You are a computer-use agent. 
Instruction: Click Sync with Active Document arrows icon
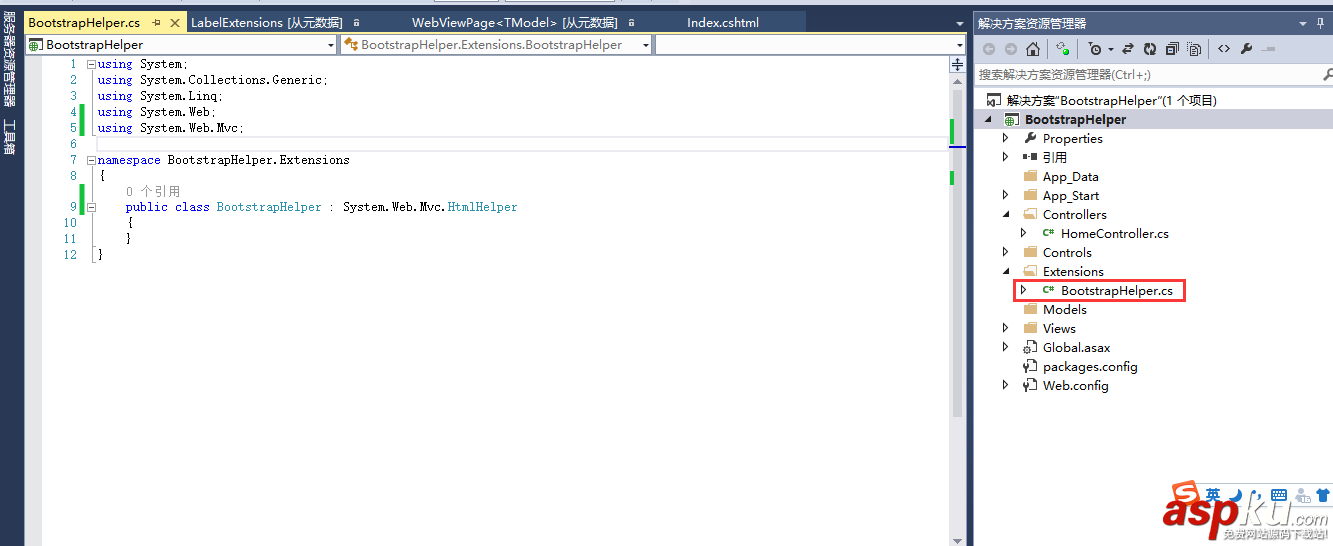[x=1128, y=49]
